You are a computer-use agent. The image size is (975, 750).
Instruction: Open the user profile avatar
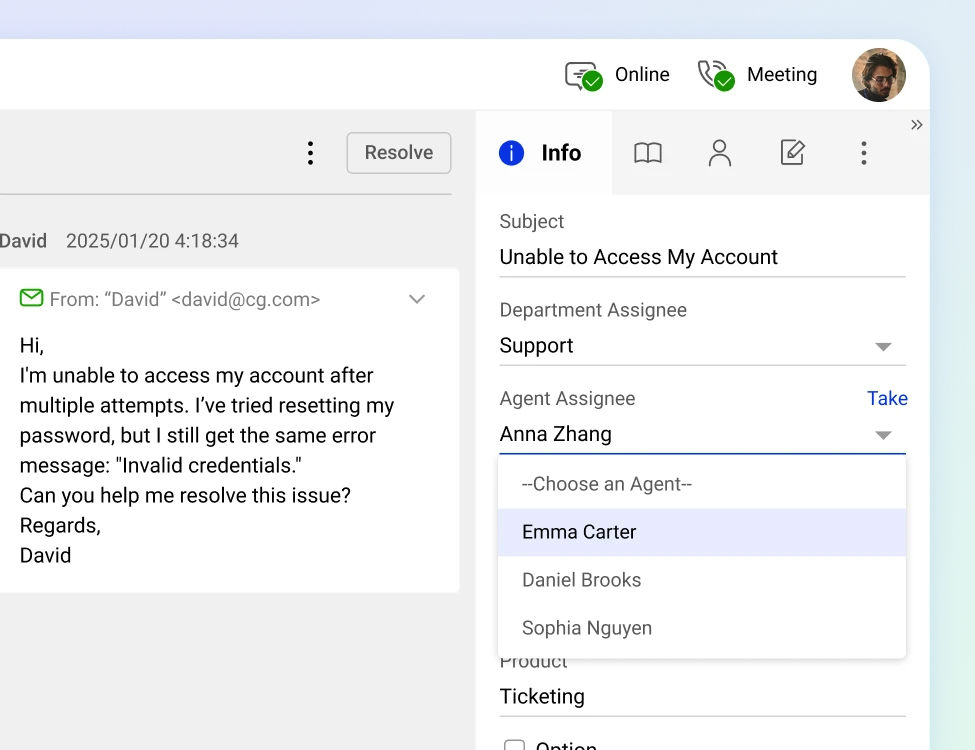878,75
